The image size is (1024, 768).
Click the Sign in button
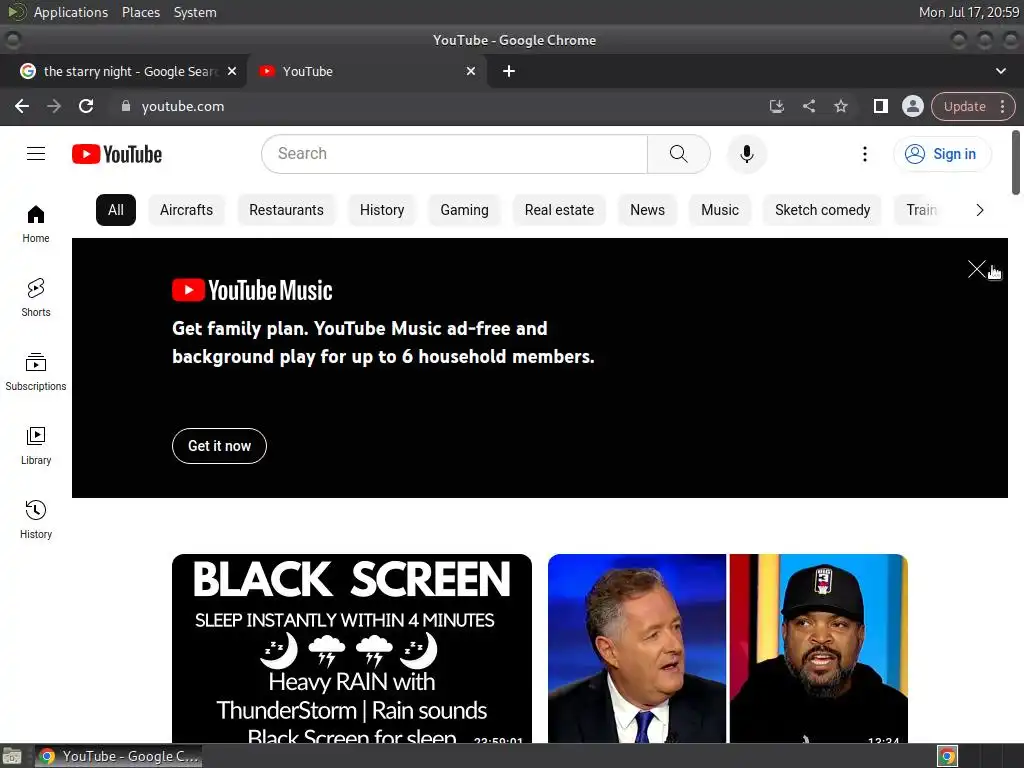(x=942, y=154)
